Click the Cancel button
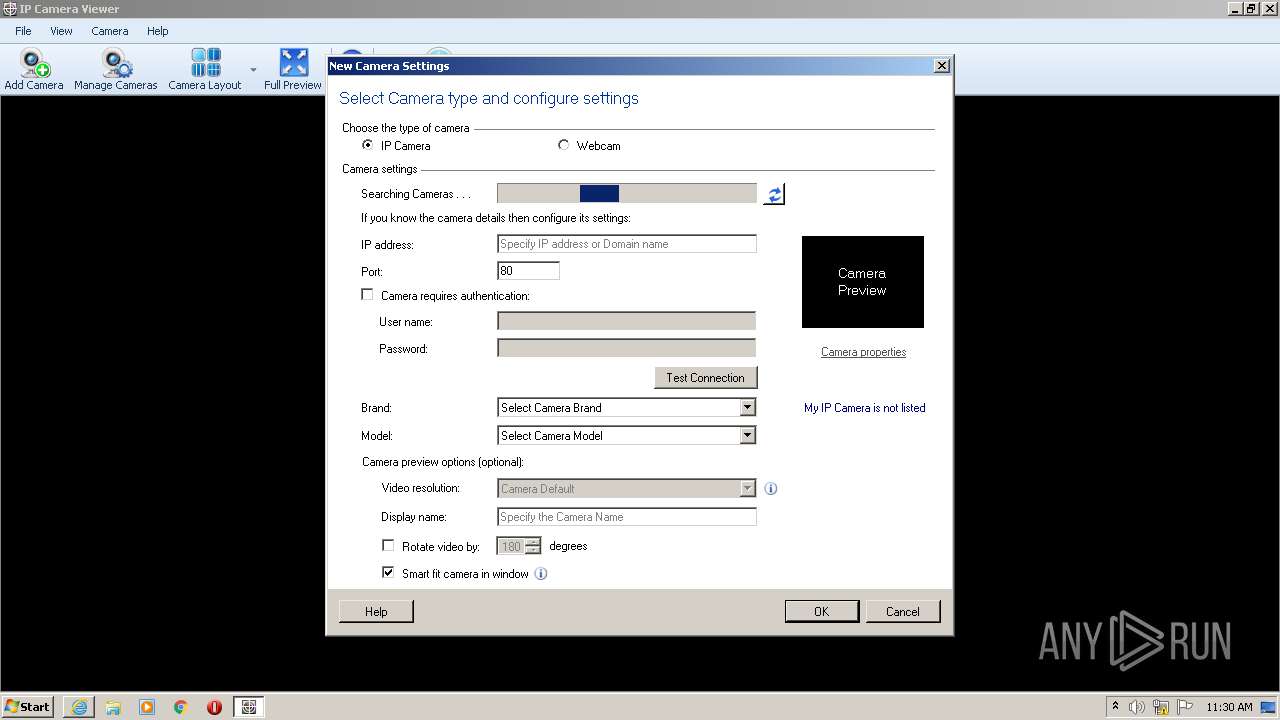Image resolution: width=1280 pixels, height=720 pixels. [903, 612]
